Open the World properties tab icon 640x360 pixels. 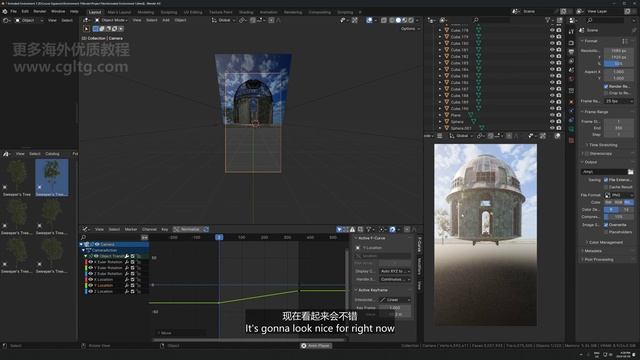(x=571, y=79)
